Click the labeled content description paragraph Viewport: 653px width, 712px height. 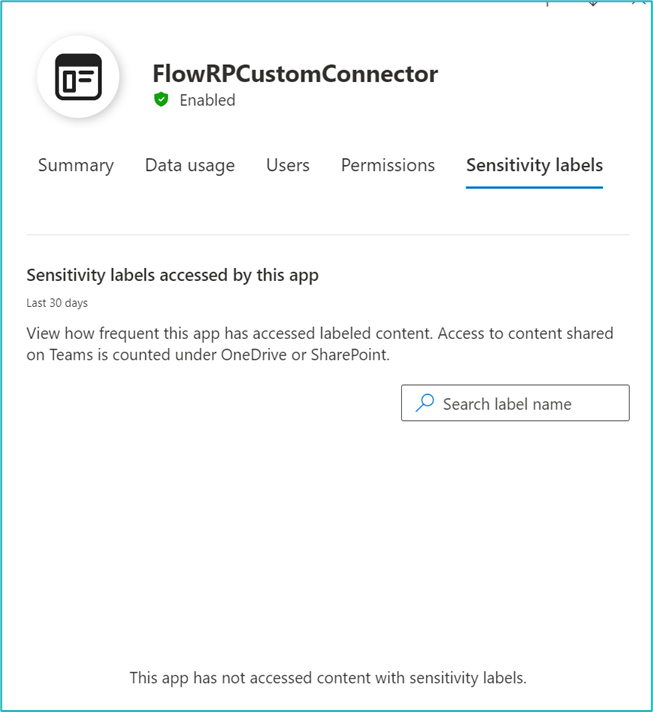pos(320,343)
